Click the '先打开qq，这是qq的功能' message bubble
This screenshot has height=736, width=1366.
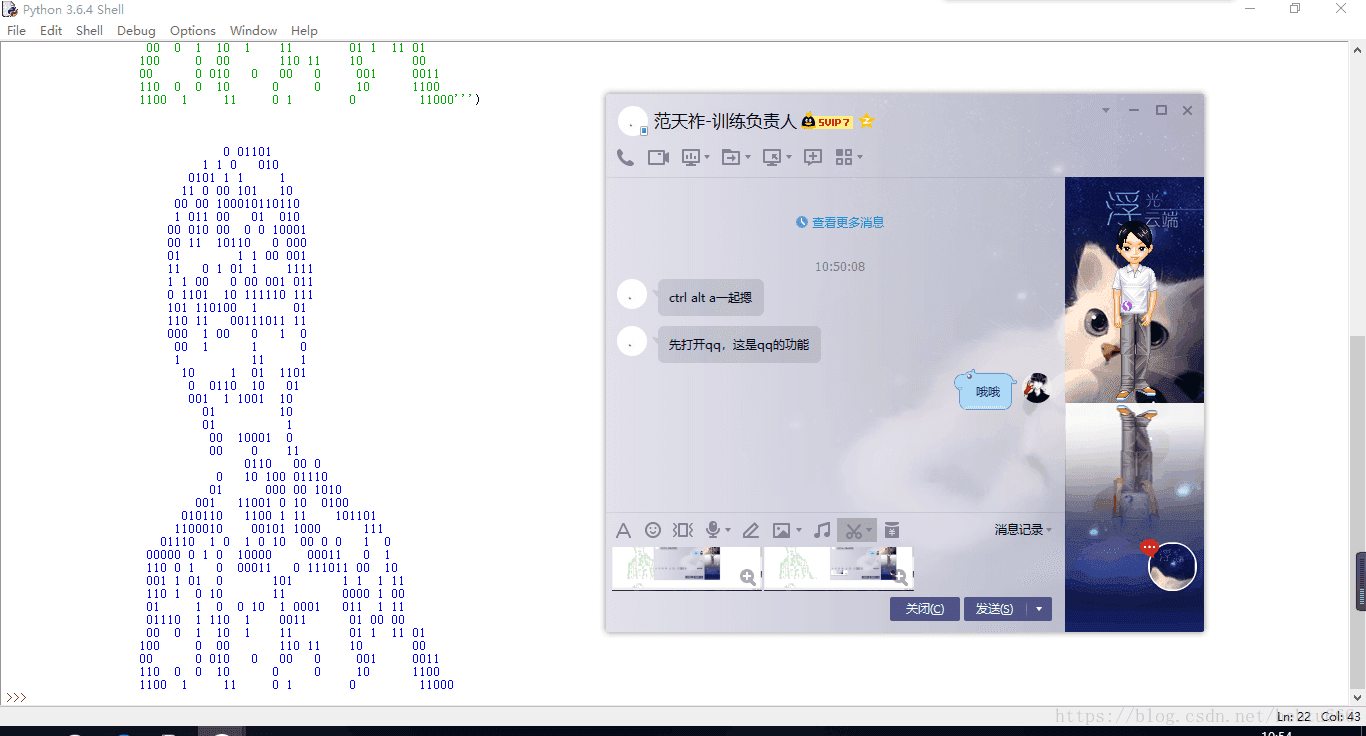coord(739,344)
